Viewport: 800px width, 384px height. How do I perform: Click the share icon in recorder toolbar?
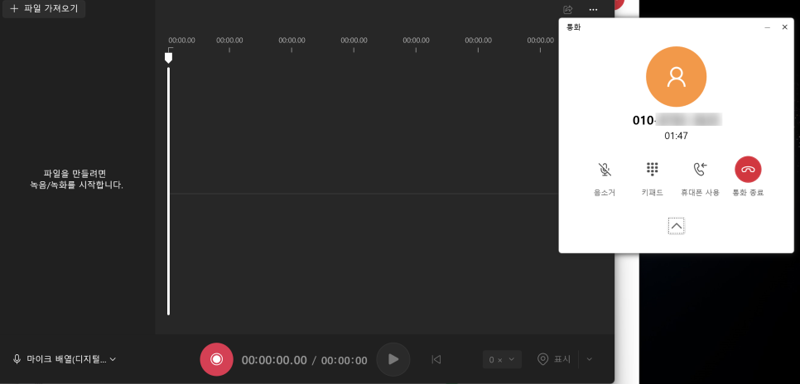click(567, 10)
